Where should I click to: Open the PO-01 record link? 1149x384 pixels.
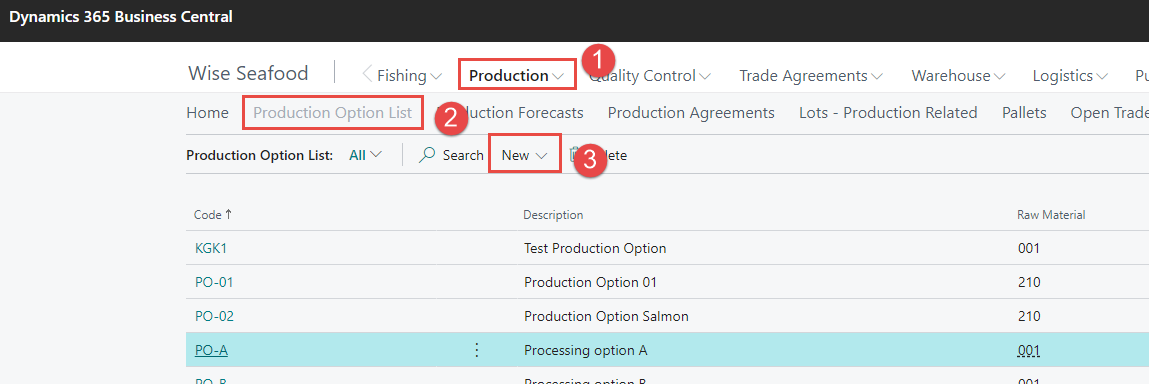[214, 282]
